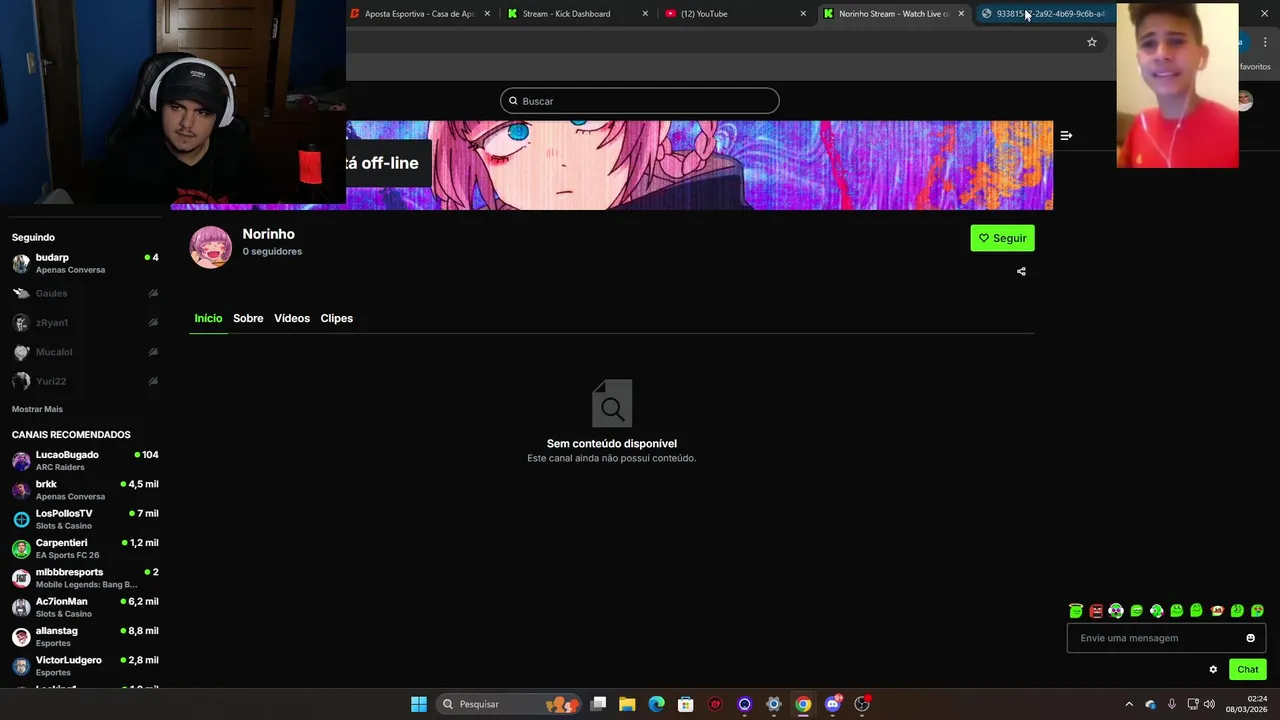The height and width of the screenshot is (720, 1280).
Task: Open the red icon on the taskbar
Action: [715, 704]
